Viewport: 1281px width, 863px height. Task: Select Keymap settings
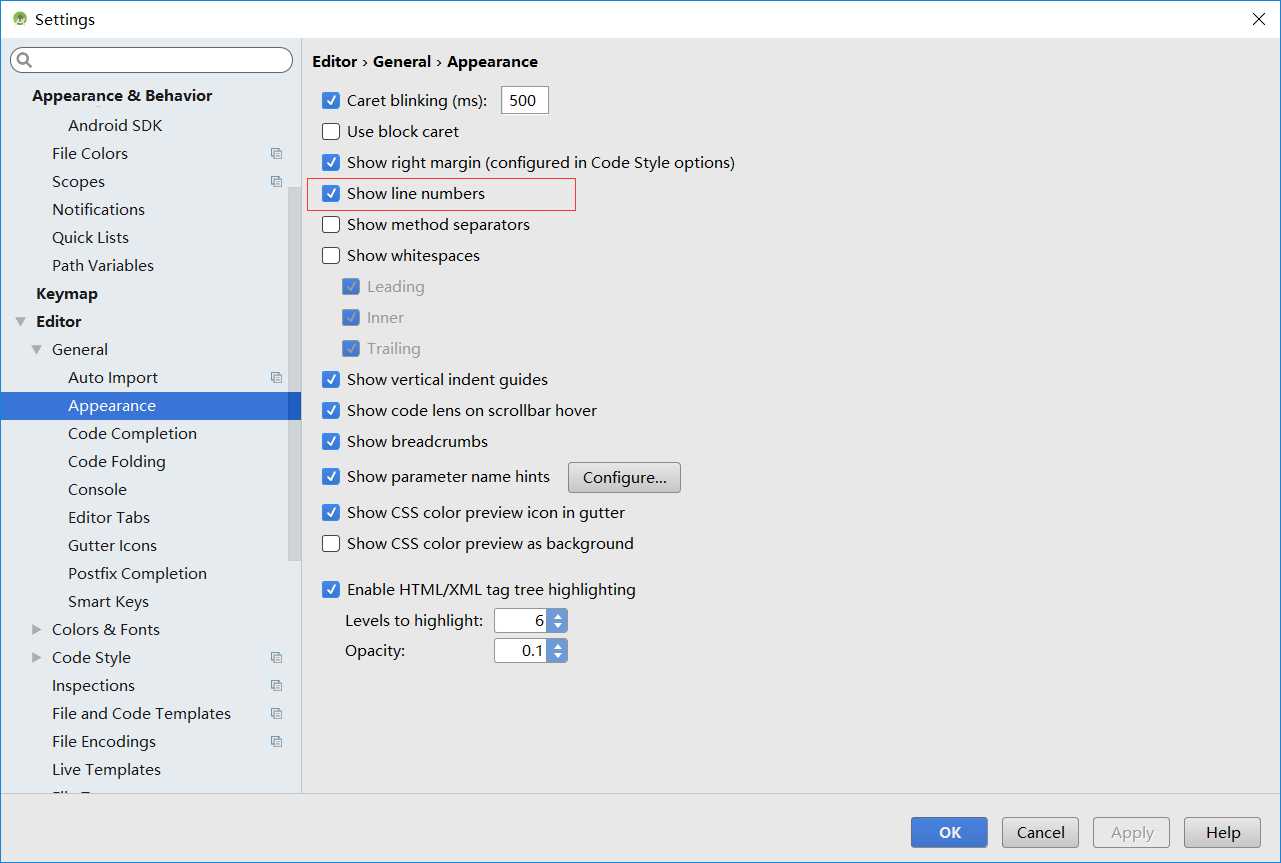[67, 294]
